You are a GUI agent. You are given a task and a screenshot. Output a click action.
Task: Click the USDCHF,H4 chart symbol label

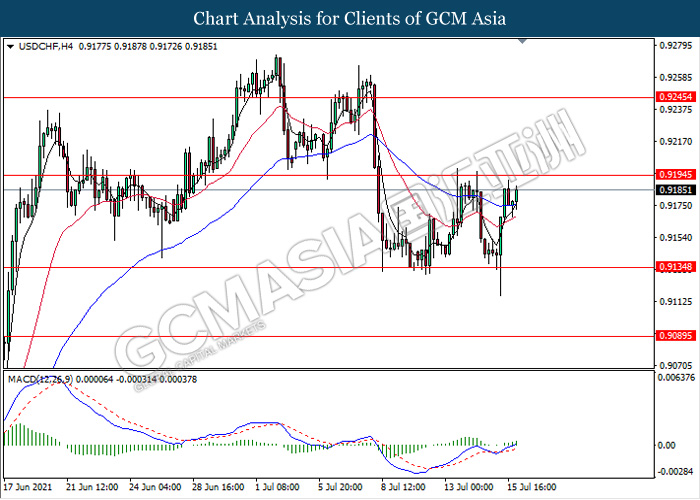(46, 46)
